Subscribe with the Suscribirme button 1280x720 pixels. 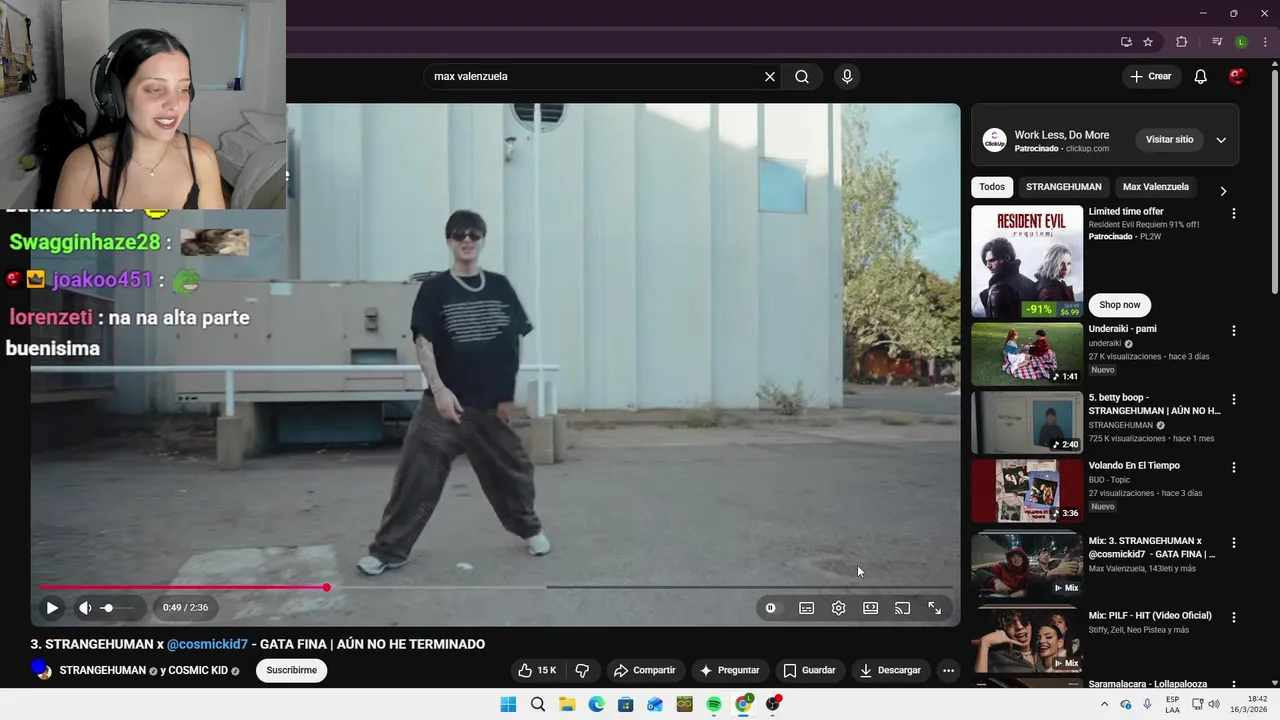coord(292,670)
